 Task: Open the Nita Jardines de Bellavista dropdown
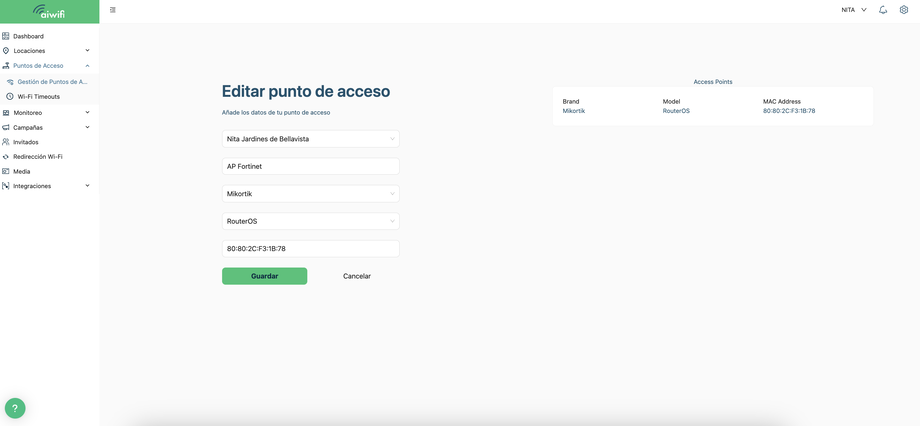[310, 139]
